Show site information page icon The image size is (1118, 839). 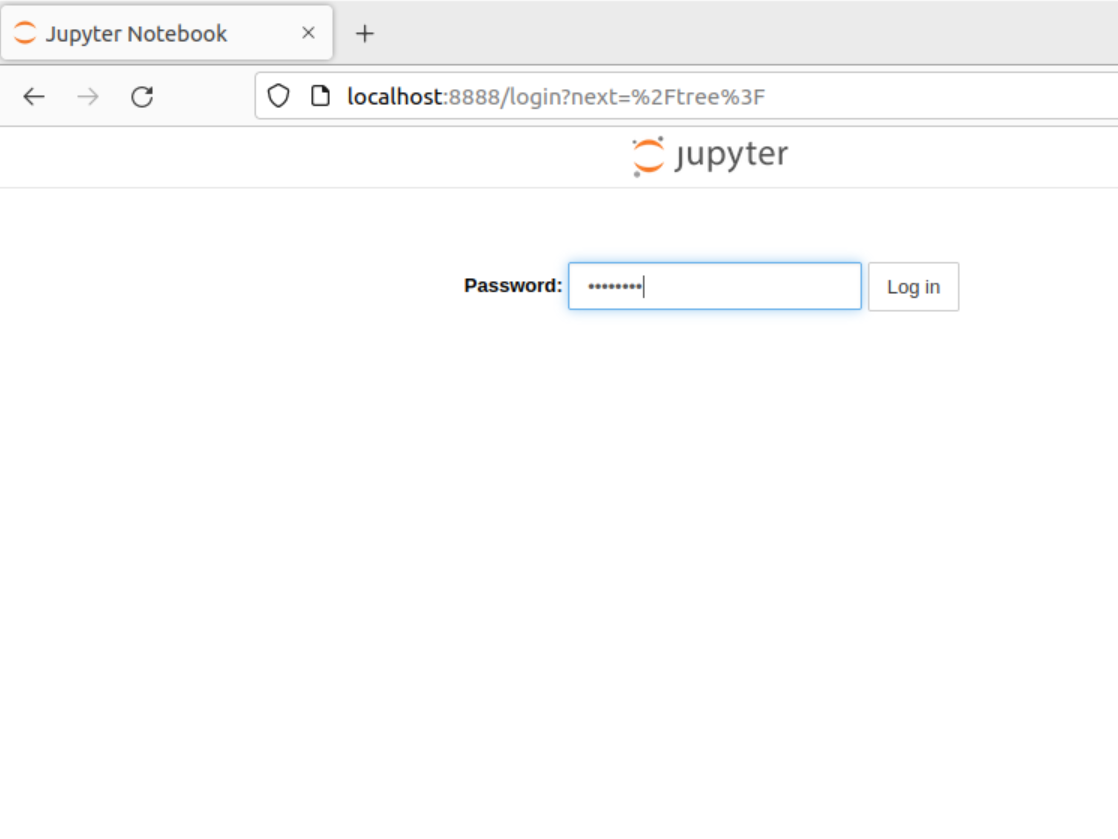click(320, 96)
